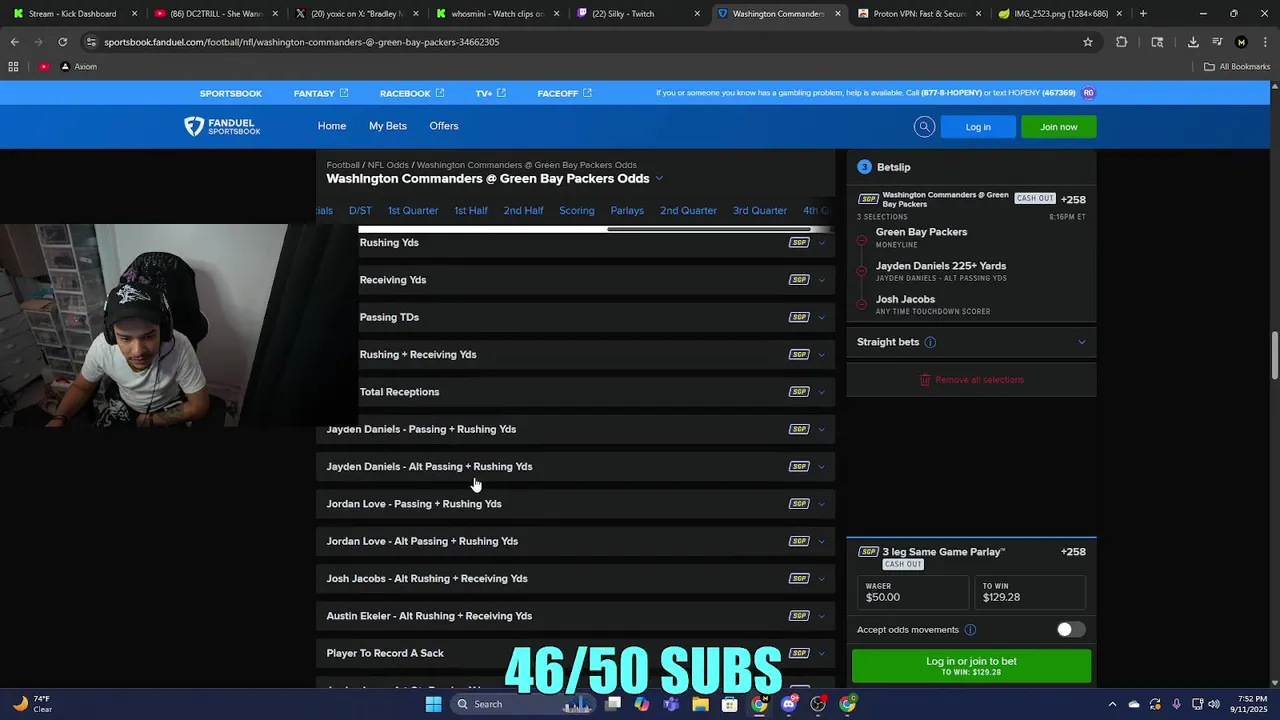The image size is (1280, 720).
Task: Click the SGP badge on Rushing Yds row
Action: (798, 243)
